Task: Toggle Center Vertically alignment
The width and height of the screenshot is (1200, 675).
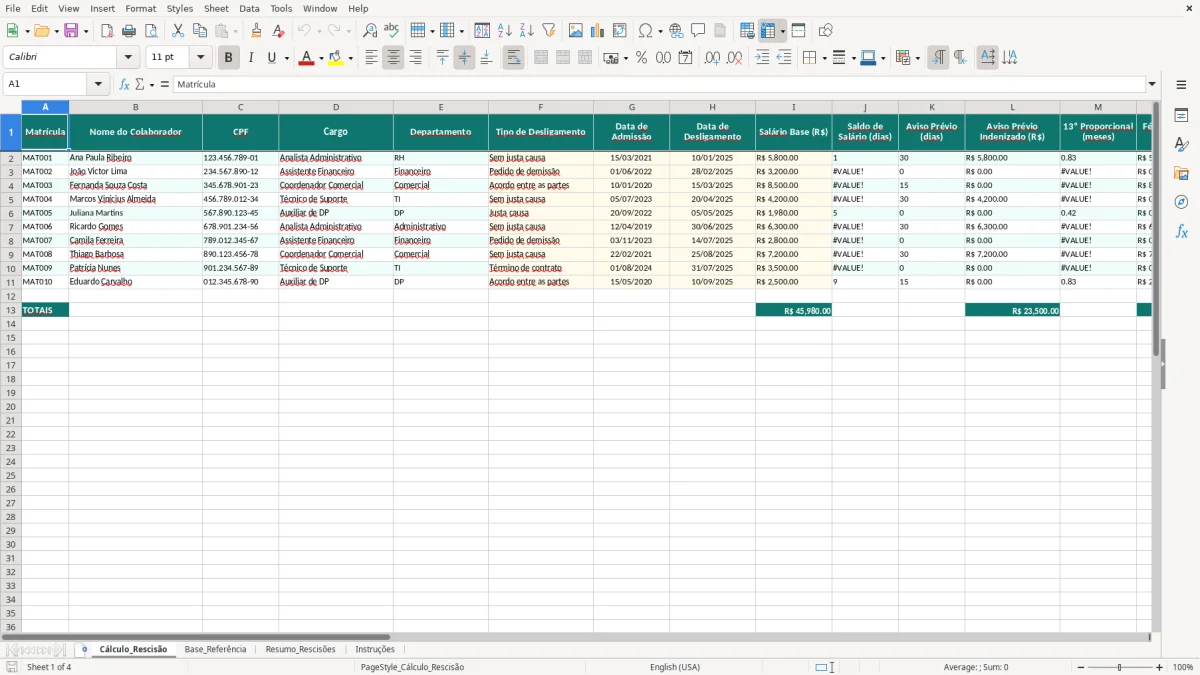Action: click(464, 58)
